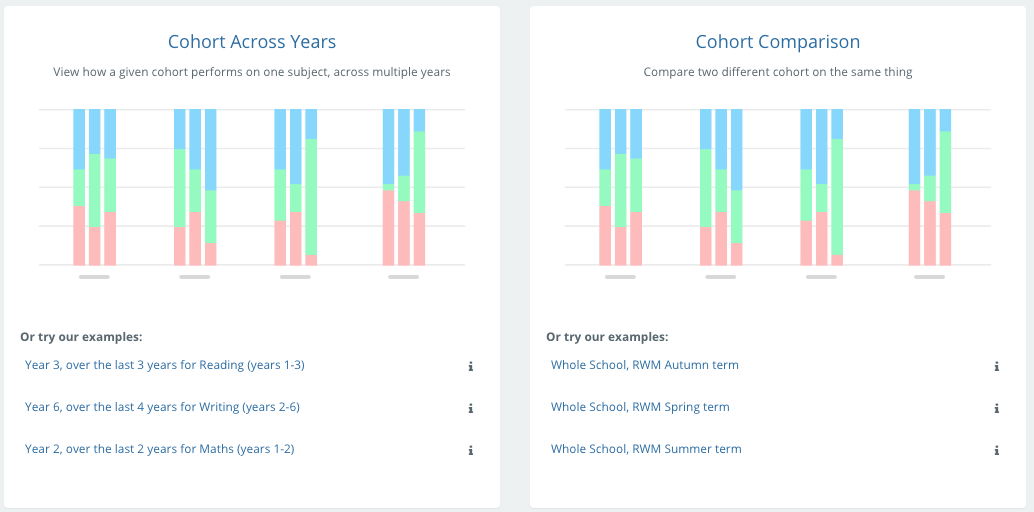The image size is (1034, 512).
Task: Click first bar group in Cohort Across Years chart
Action: pos(95,190)
